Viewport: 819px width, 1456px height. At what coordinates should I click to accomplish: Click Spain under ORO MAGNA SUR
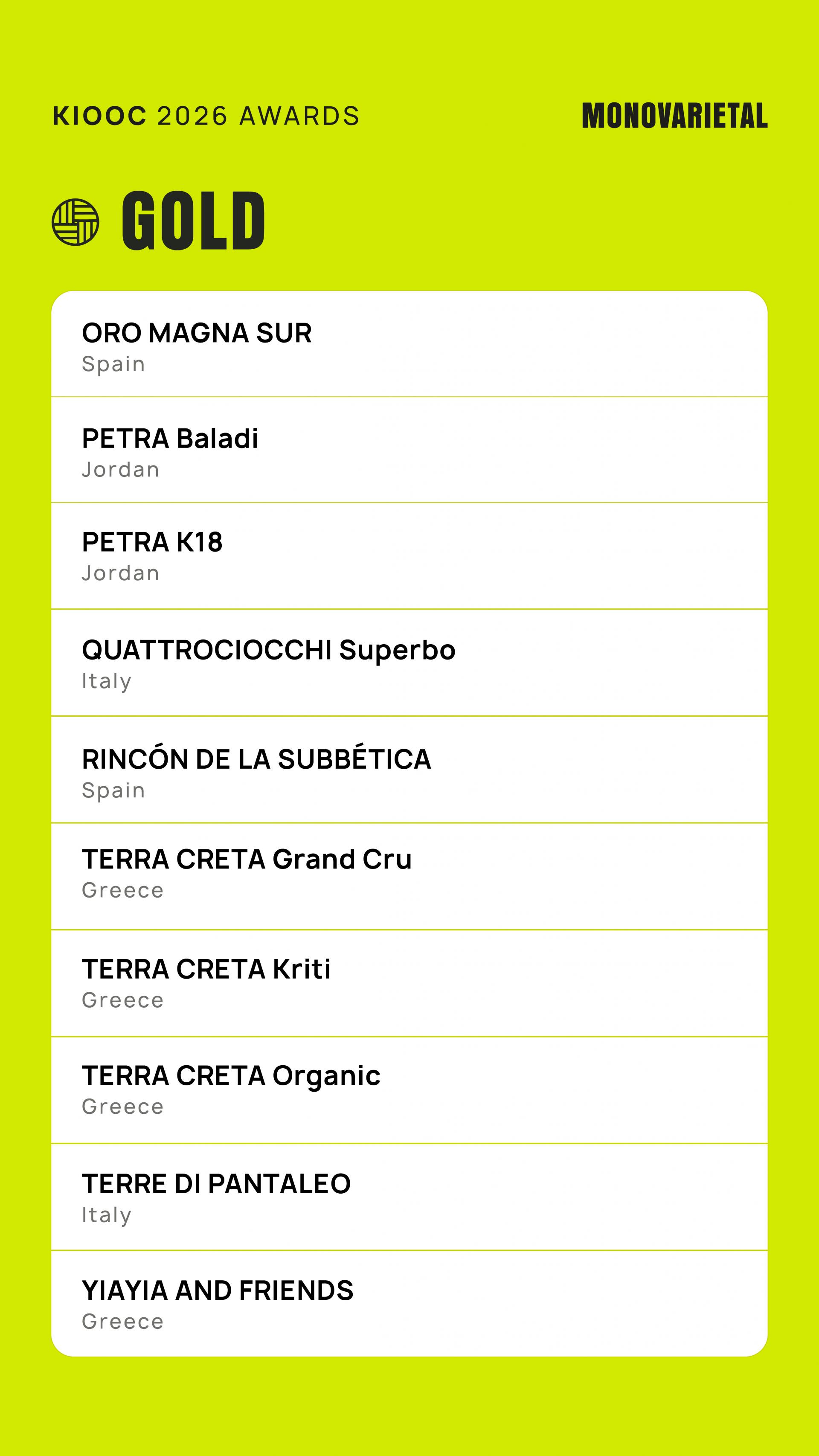(113, 365)
